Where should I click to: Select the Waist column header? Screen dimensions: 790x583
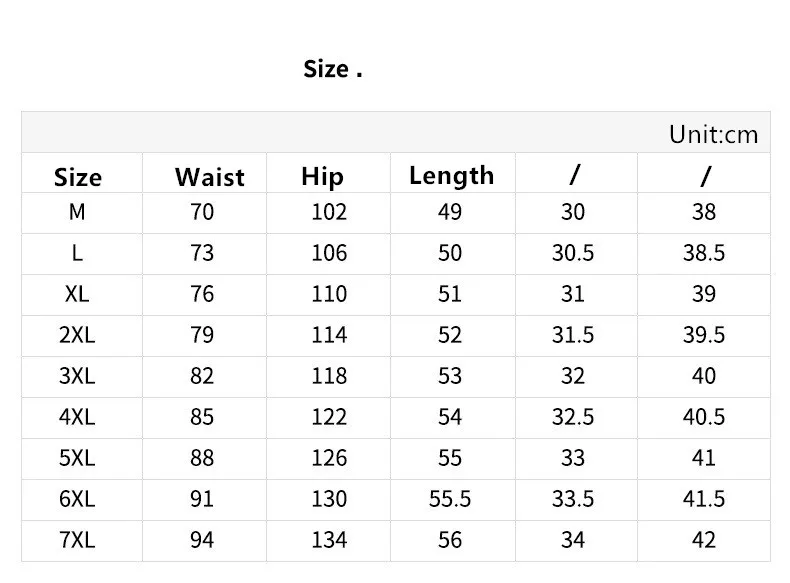pos(209,177)
